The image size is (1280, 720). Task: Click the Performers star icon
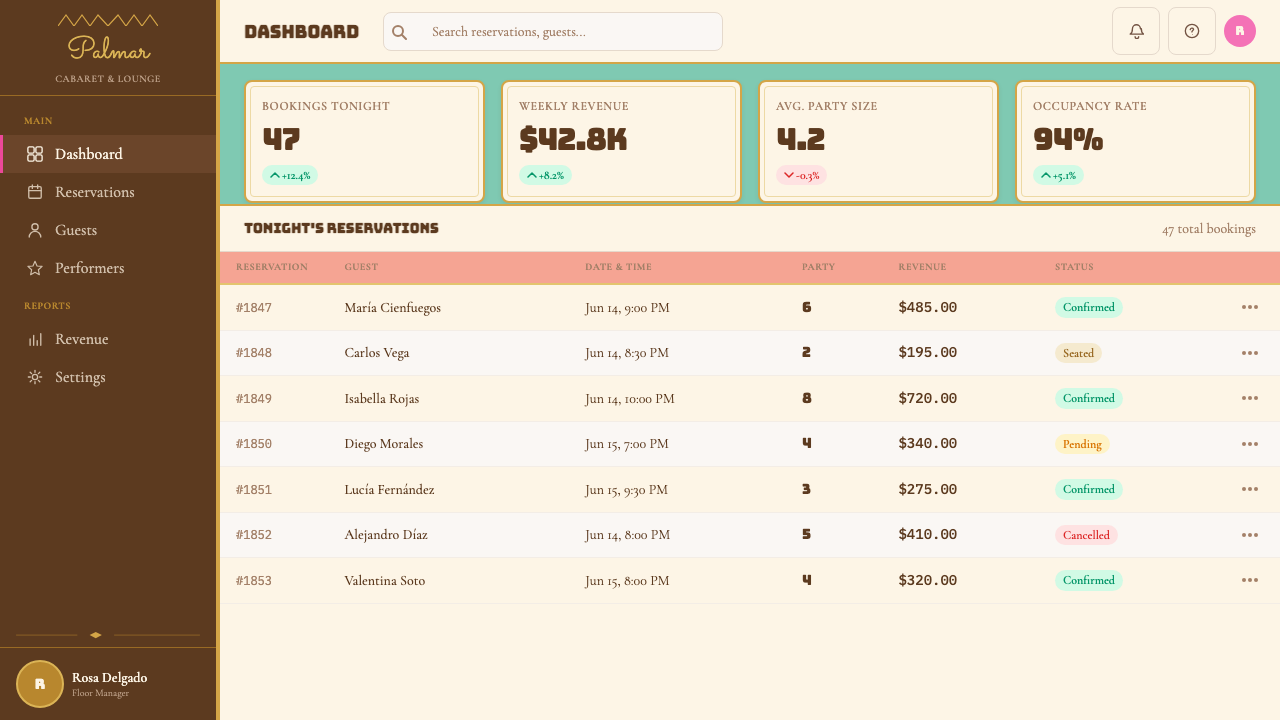pos(35,268)
